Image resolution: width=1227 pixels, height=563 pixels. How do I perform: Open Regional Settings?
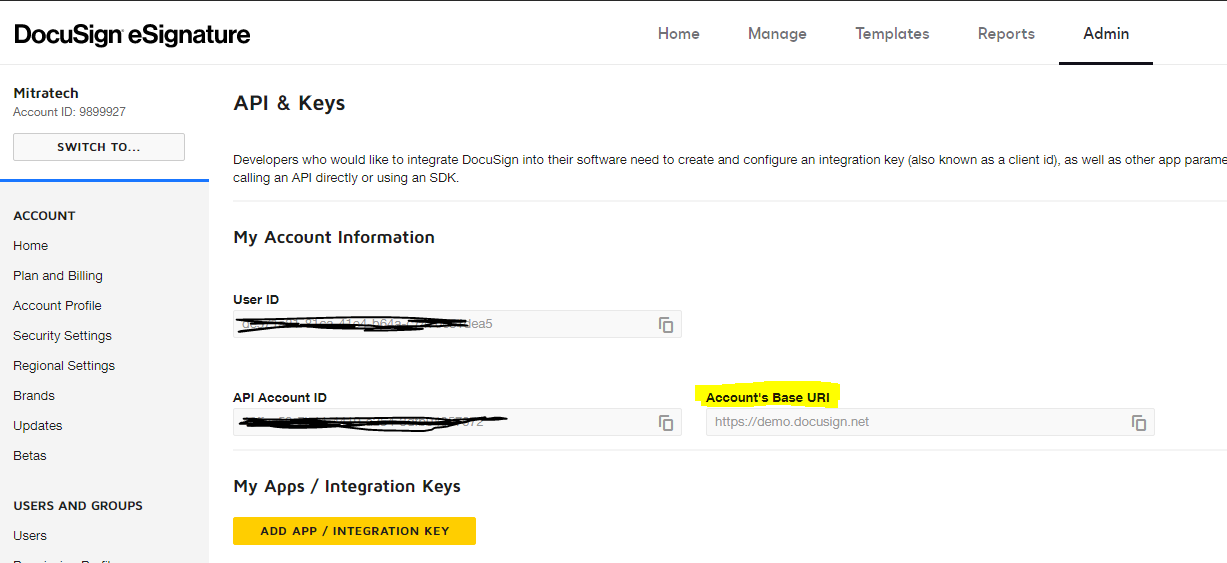pos(64,365)
